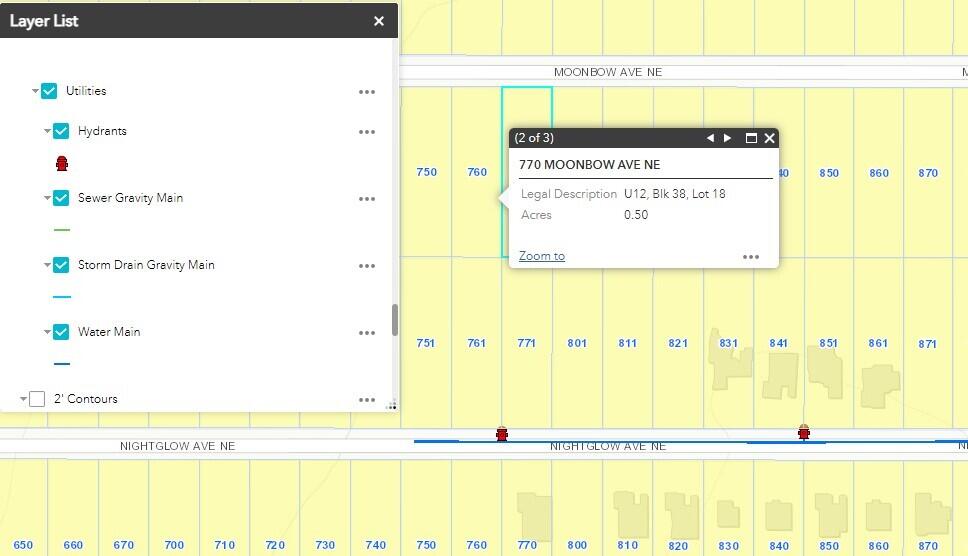The image size is (968, 556).
Task: Maximize the parcel info popup
Action: tap(751, 138)
